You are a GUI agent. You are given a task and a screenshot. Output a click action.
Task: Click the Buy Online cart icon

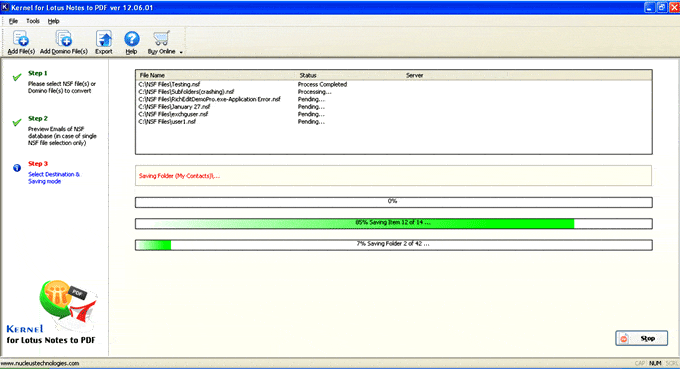(161, 39)
